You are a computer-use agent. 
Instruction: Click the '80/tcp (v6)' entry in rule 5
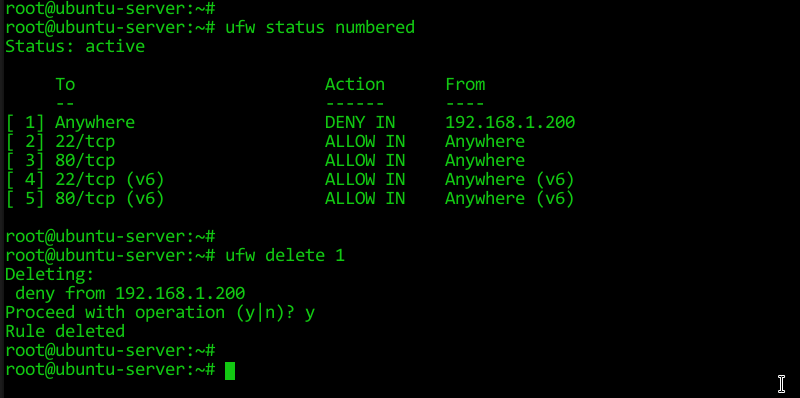coord(110,198)
